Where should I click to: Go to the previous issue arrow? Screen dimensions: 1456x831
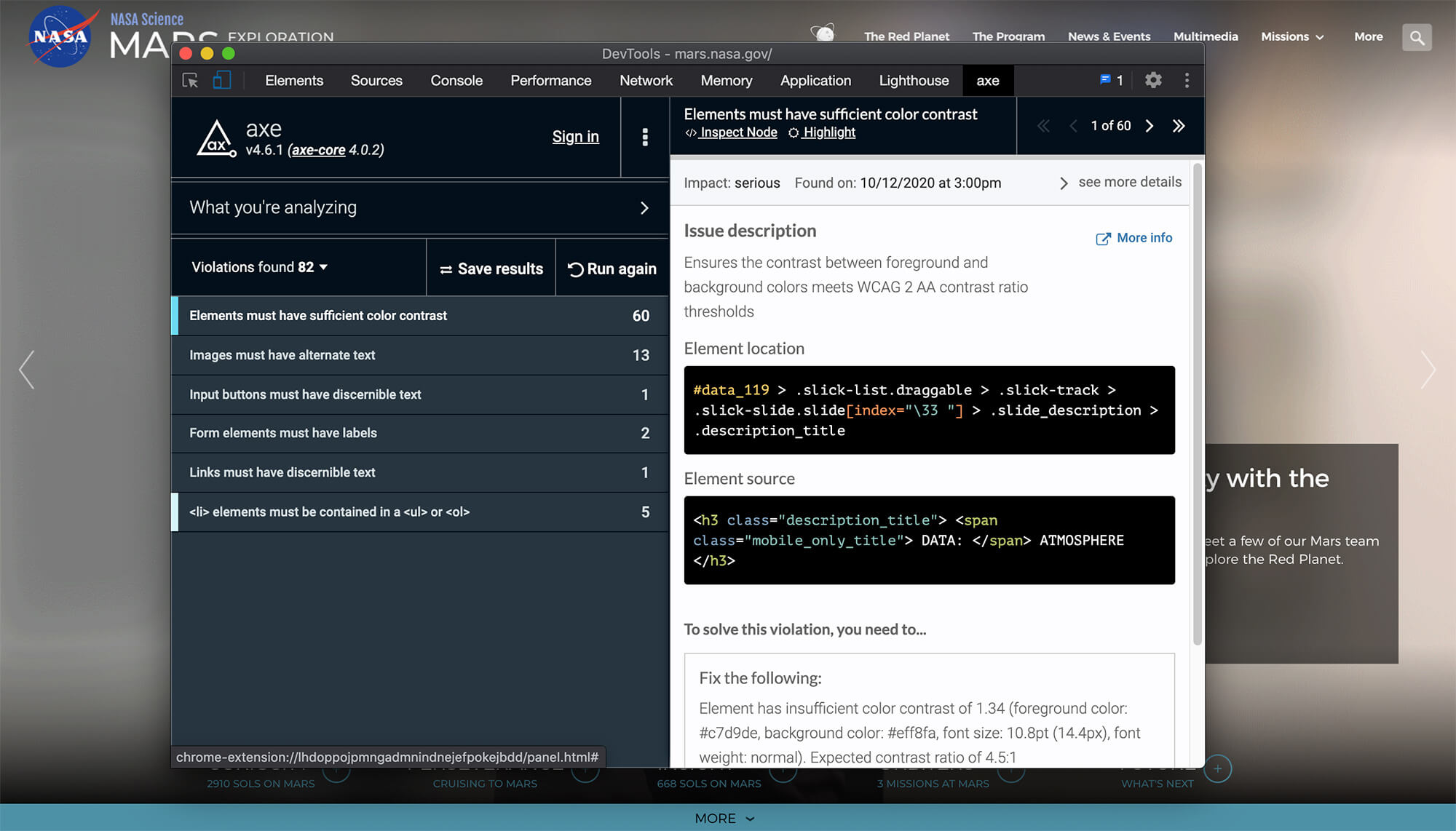[1073, 126]
